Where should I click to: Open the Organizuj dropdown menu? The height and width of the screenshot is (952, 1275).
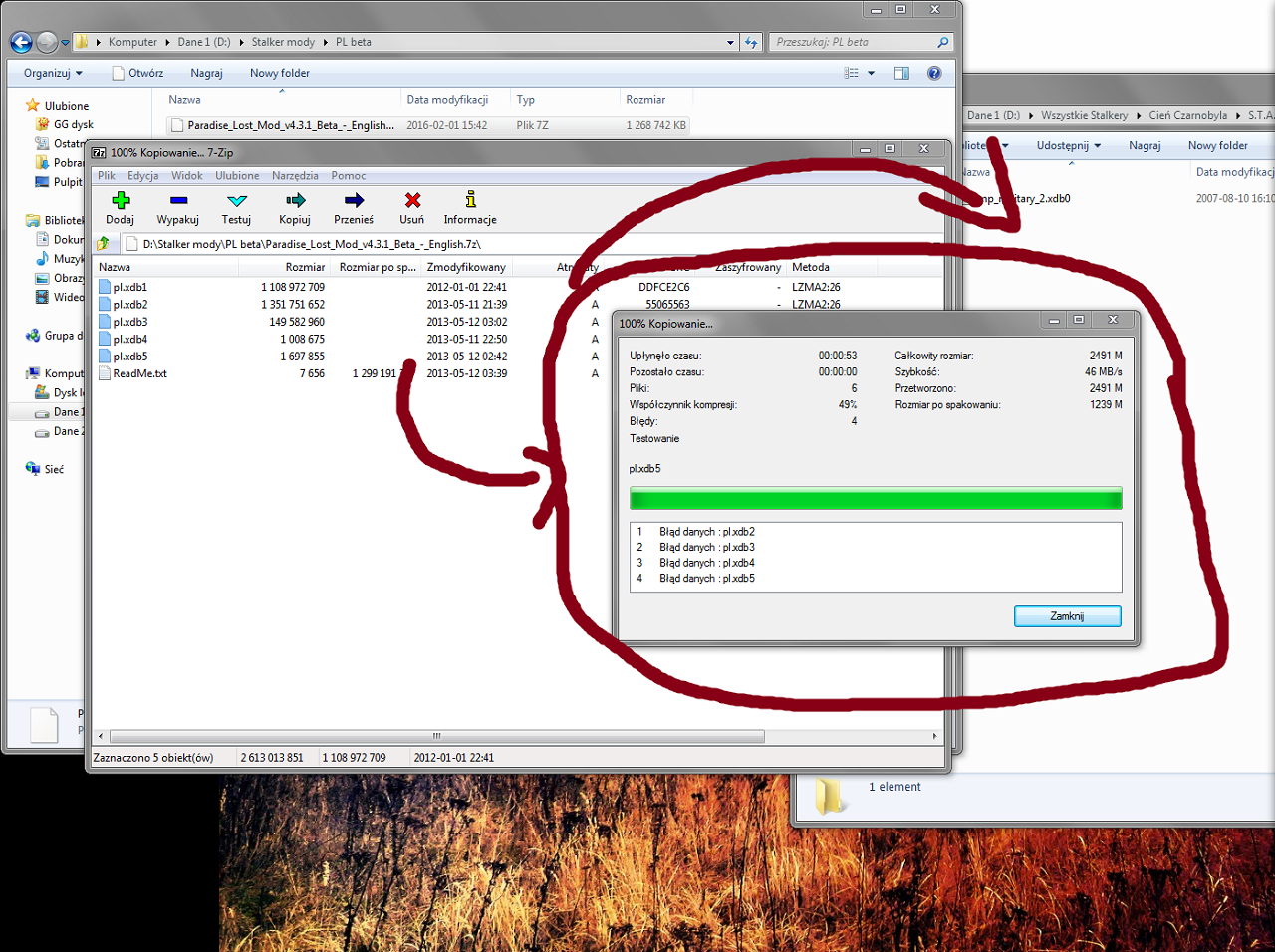pos(54,73)
